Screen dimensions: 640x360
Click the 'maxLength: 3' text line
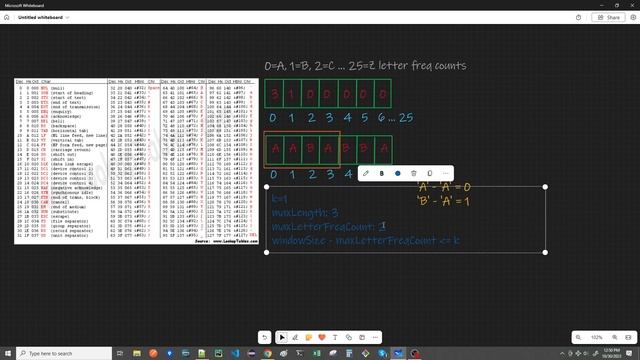coord(305,213)
